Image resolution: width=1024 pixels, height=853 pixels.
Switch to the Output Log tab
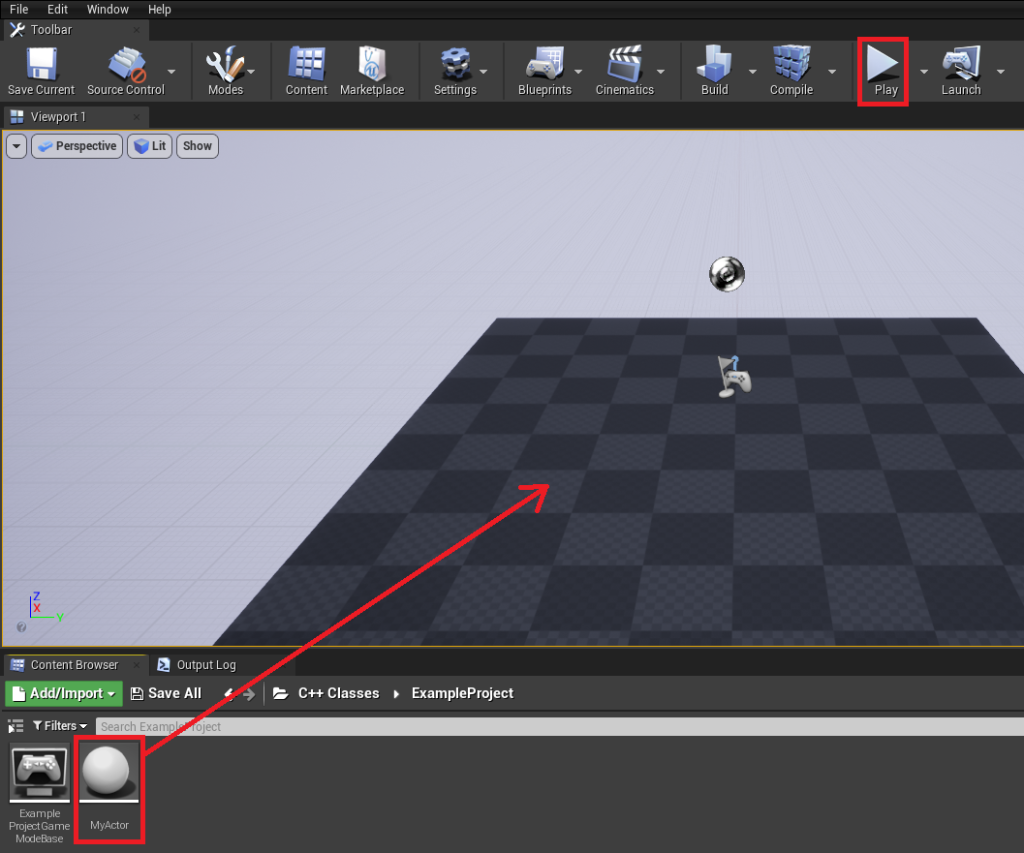tap(206, 665)
